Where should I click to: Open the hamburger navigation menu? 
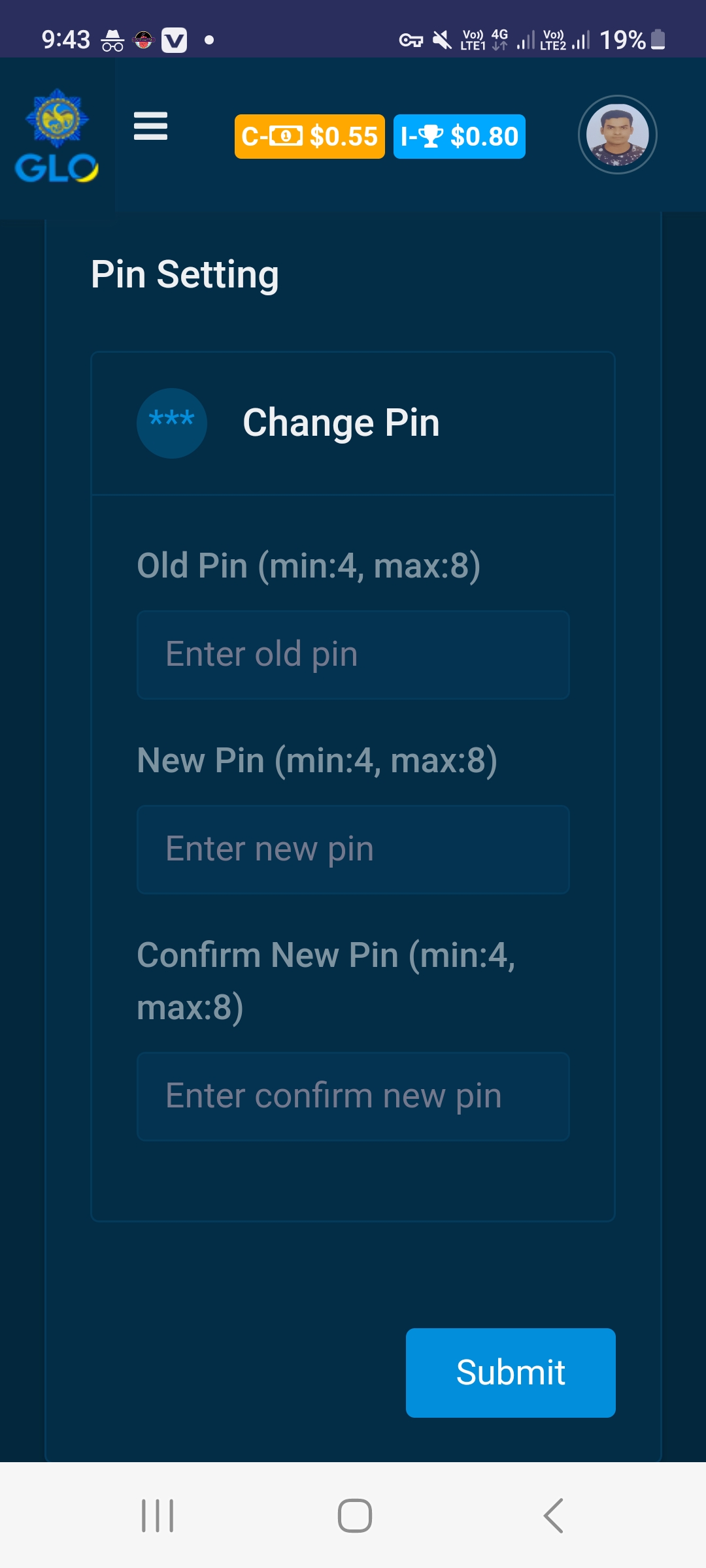[x=150, y=126]
